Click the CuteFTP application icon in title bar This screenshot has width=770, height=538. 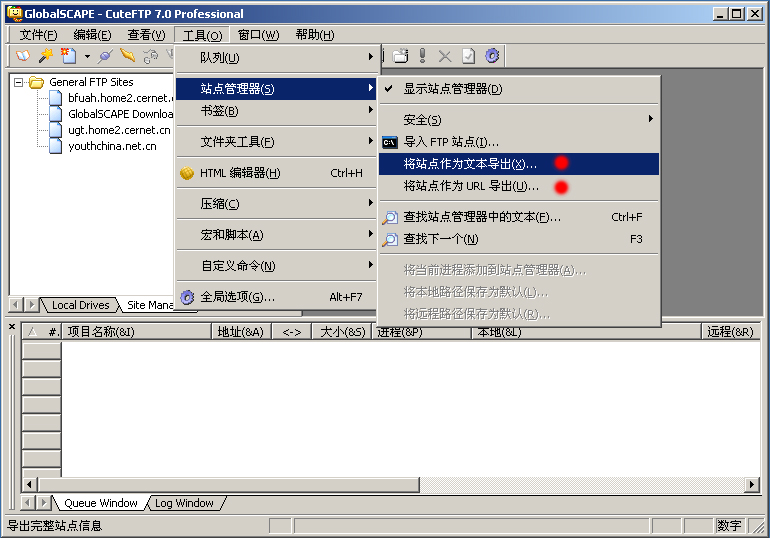(15, 14)
